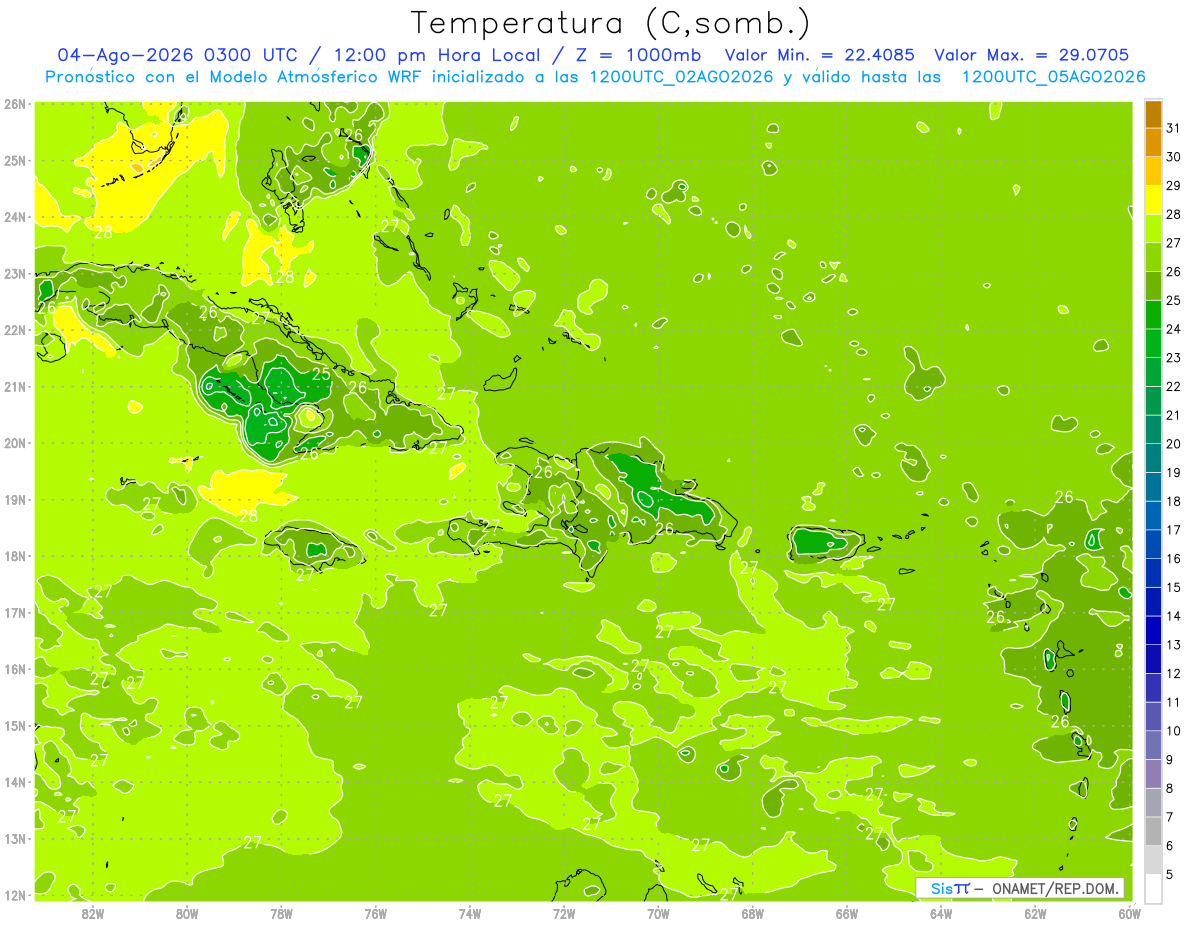This screenshot has width=1200, height=927.
Task: Click legend scale value 29
Action: pos(1173,186)
